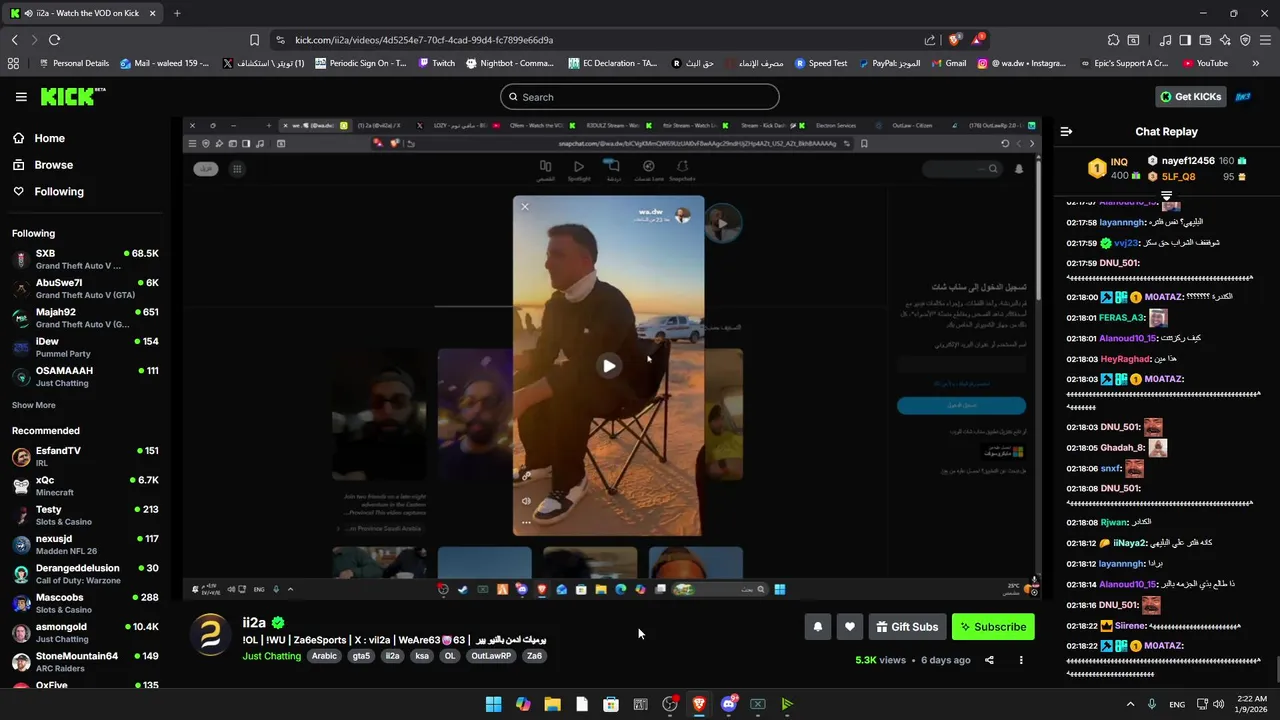Open iDew channel in Following list
The width and height of the screenshot is (1280, 720).
tap(85, 347)
